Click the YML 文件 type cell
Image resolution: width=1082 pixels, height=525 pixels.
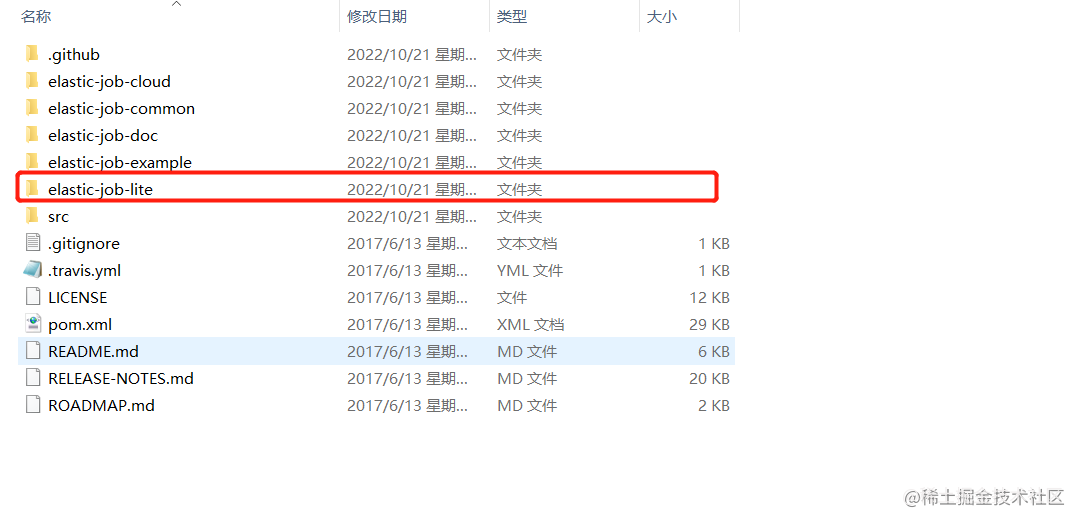click(530, 270)
